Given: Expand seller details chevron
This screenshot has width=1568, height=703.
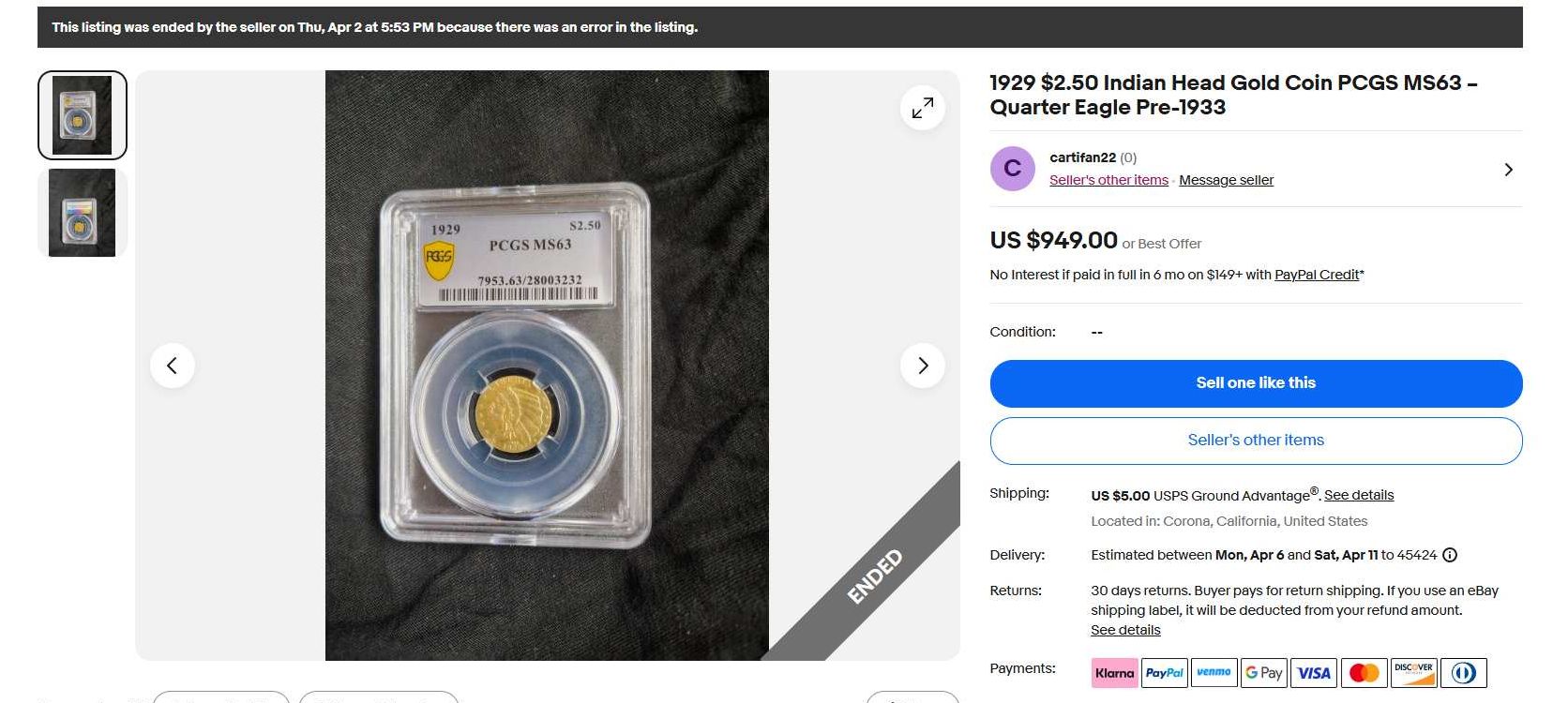Looking at the screenshot, I should click(1508, 170).
